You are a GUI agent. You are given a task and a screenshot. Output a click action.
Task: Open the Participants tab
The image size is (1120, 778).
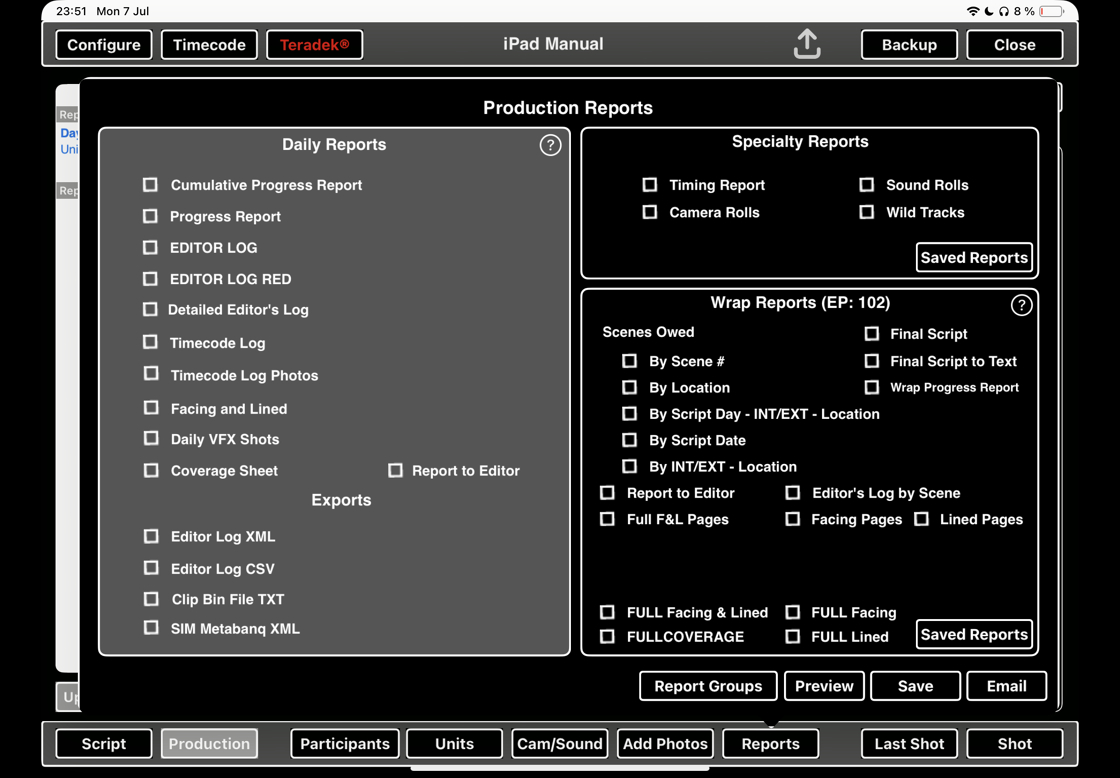pyautogui.click(x=345, y=744)
